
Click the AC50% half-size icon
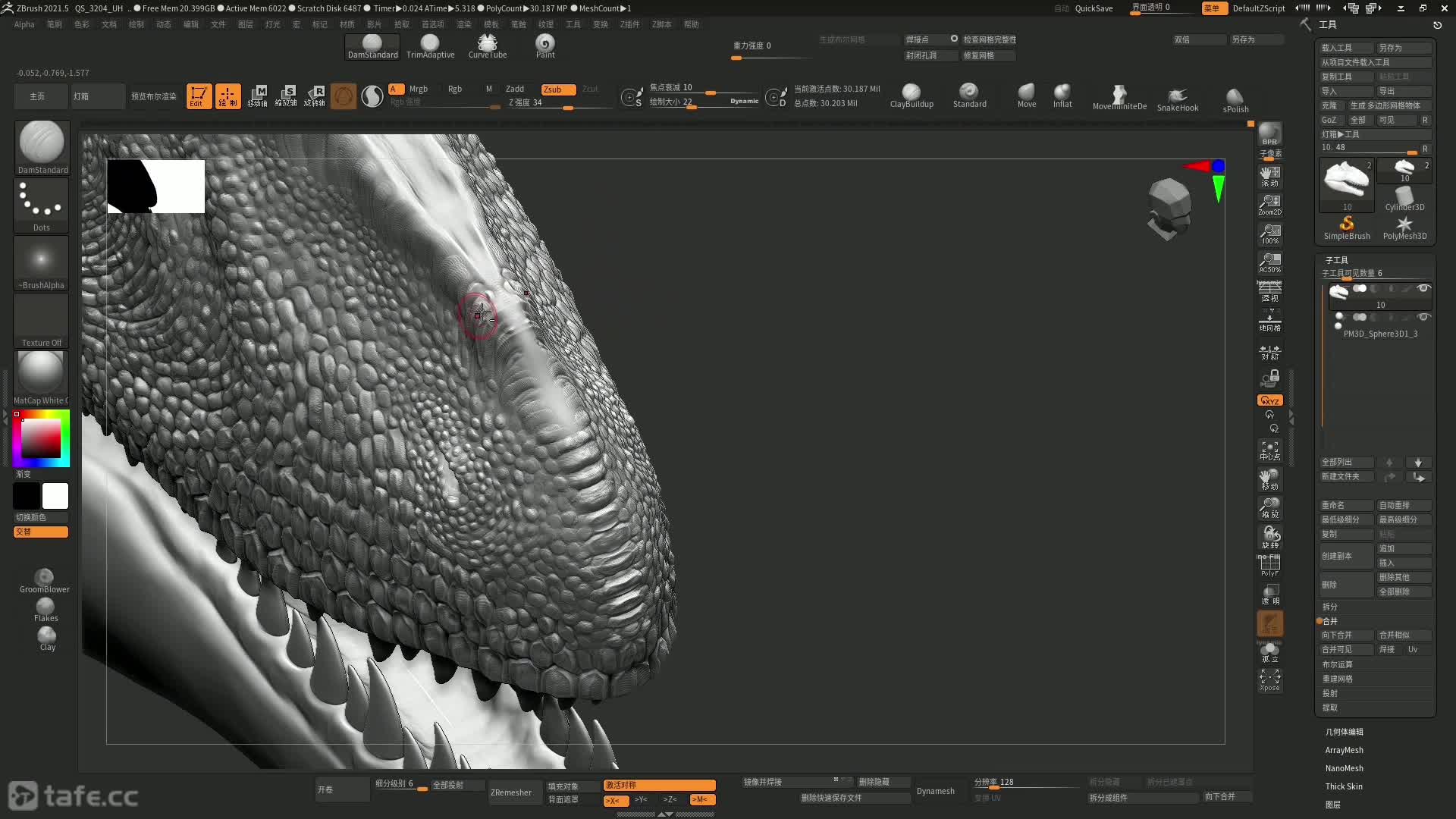point(1269,262)
